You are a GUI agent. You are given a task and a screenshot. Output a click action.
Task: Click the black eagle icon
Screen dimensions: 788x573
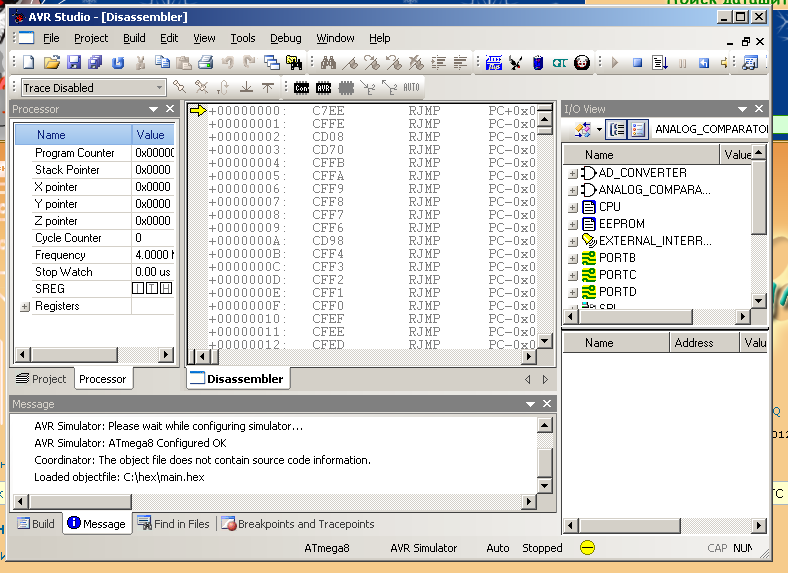pyautogui.click(x=516, y=62)
